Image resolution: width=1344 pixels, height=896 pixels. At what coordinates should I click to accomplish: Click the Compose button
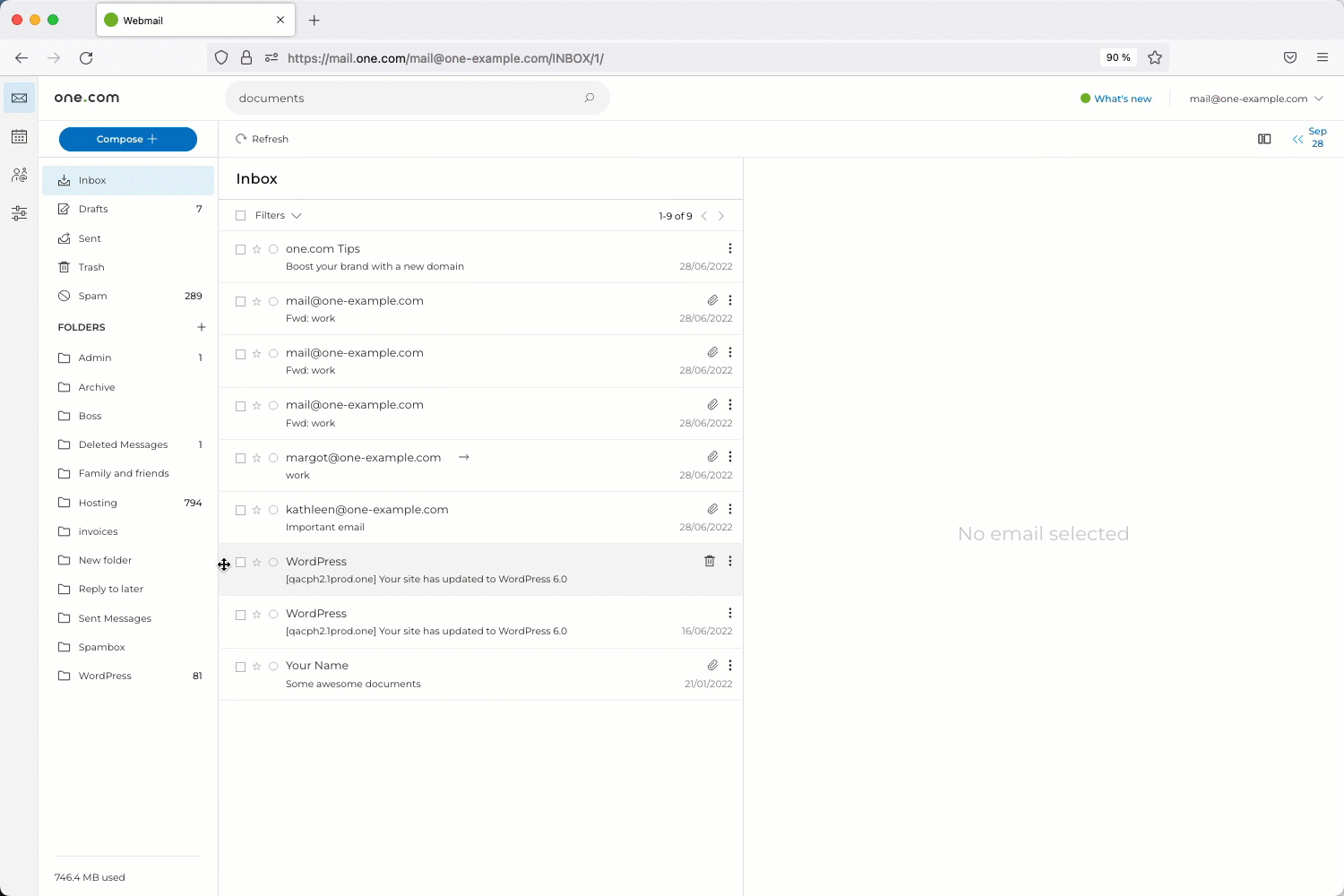(x=127, y=139)
